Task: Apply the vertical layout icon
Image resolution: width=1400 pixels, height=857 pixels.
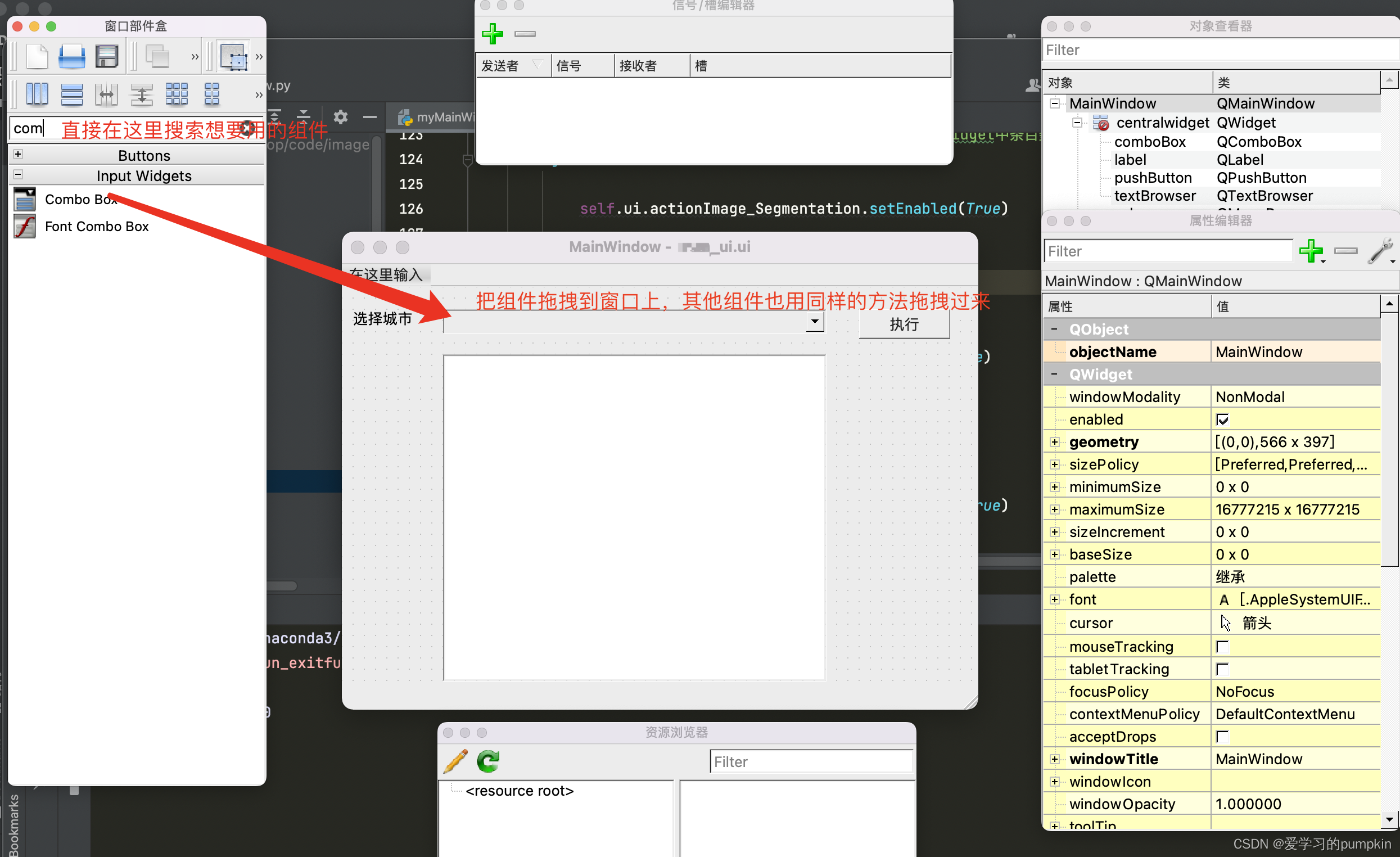Action: (x=71, y=94)
